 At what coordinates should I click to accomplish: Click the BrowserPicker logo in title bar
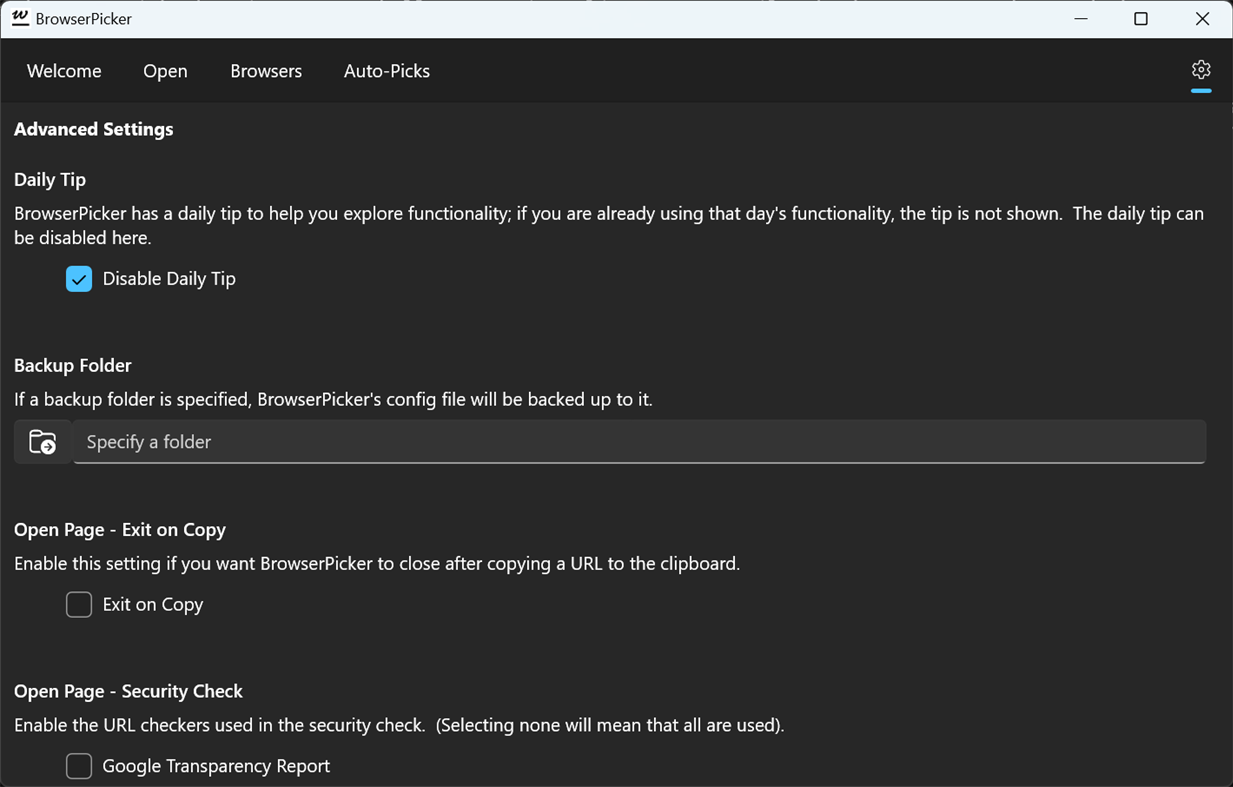click(20, 18)
